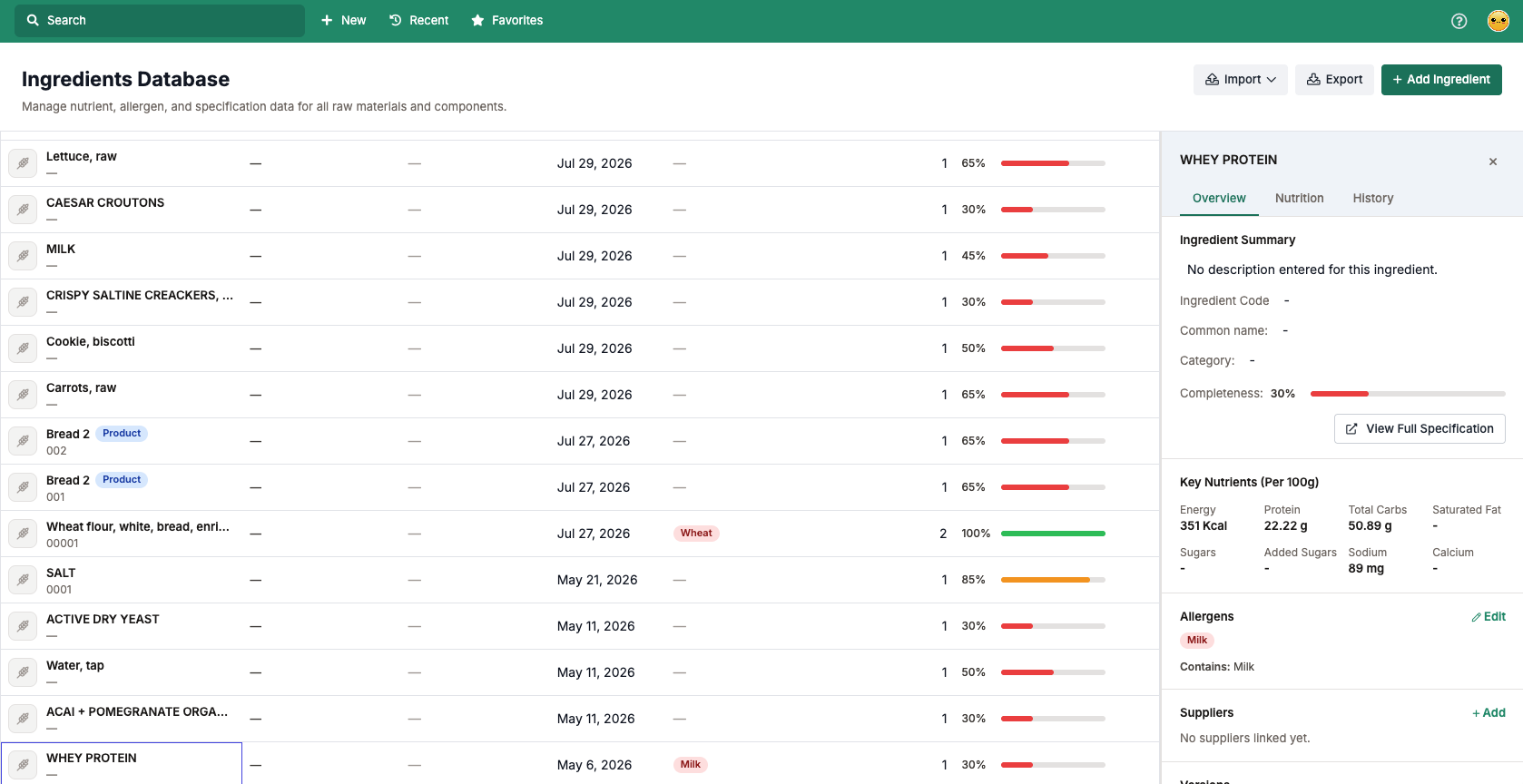Click the CAESAR CROUTONS ingredient icon
Viewport: 1523px width, 784px height.
coord(23,210)
